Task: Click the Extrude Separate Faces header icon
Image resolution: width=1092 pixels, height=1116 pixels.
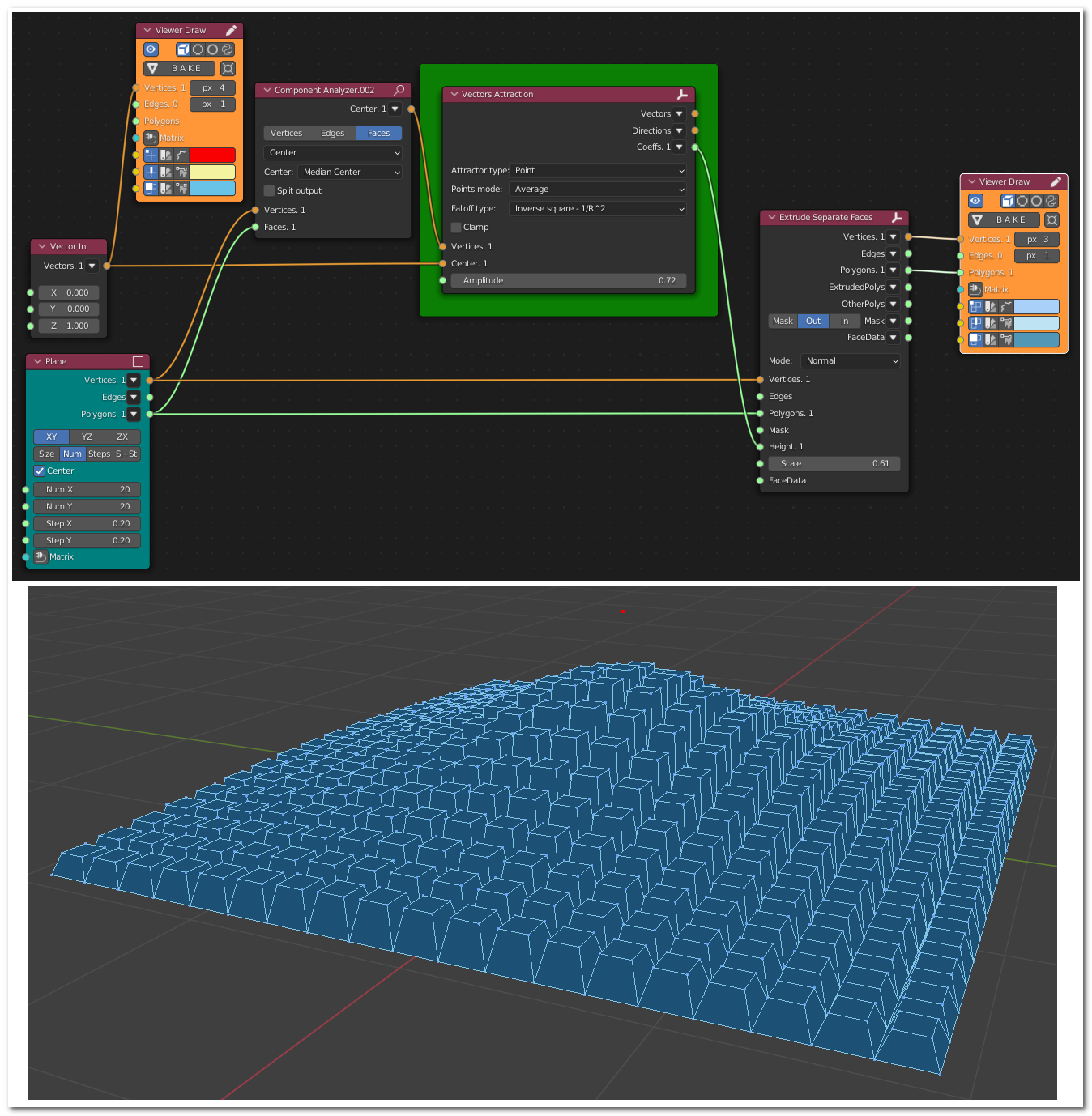Action: click(897, 217)
